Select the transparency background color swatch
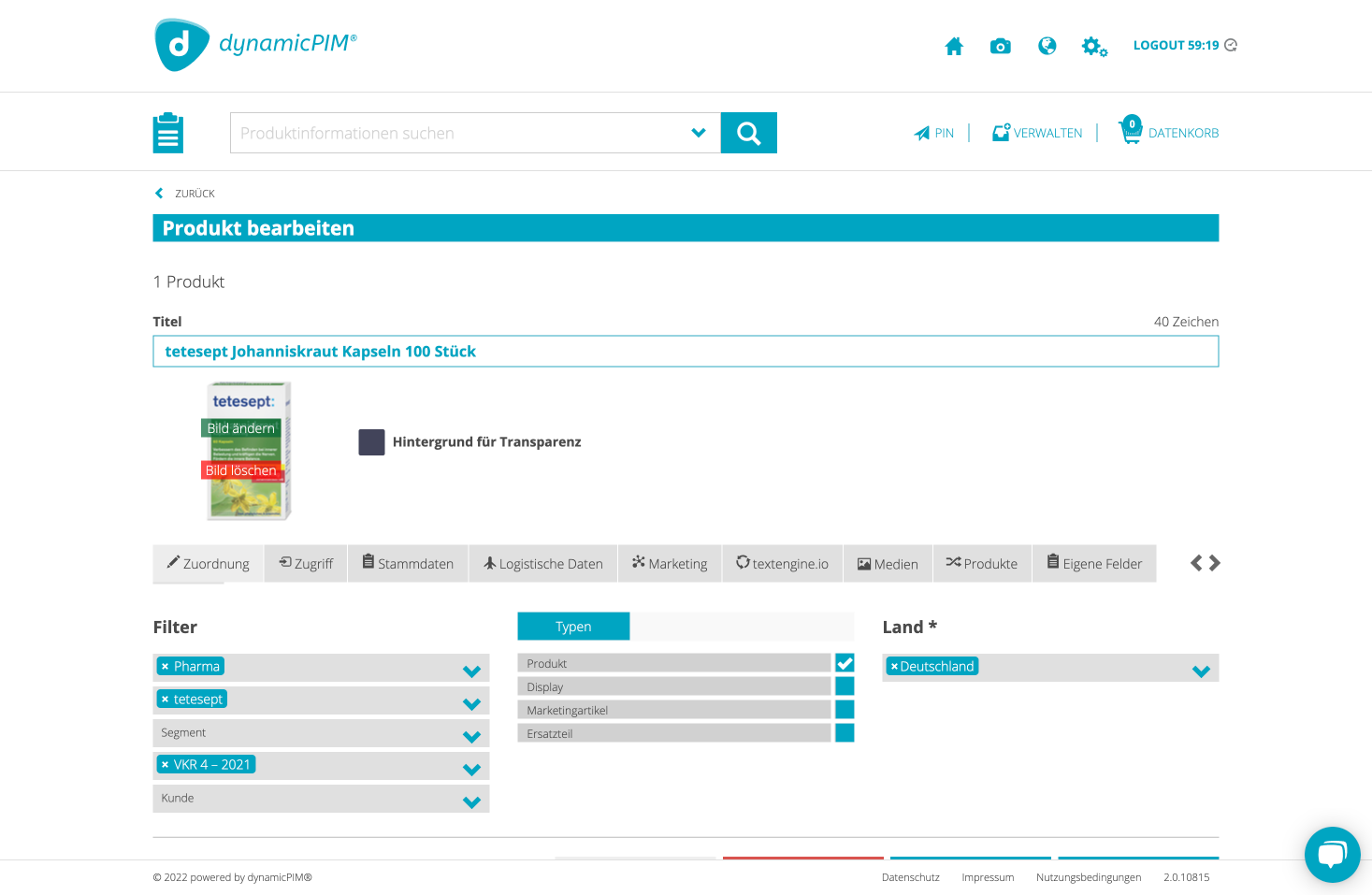1372x895 pixels. (371, 442)
